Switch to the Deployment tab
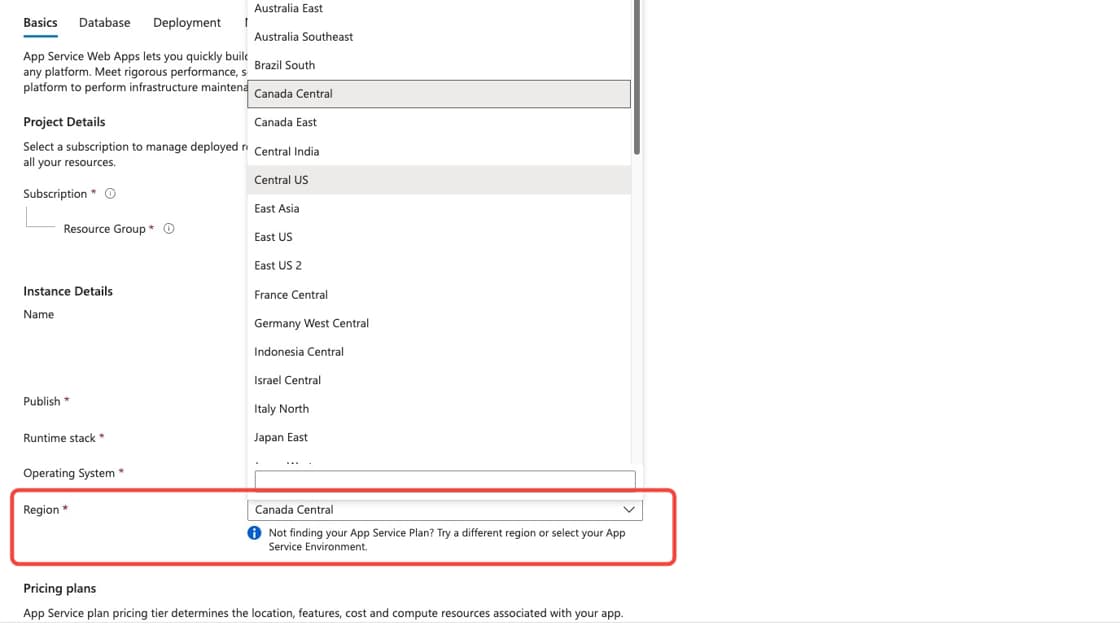 point(186,22)
